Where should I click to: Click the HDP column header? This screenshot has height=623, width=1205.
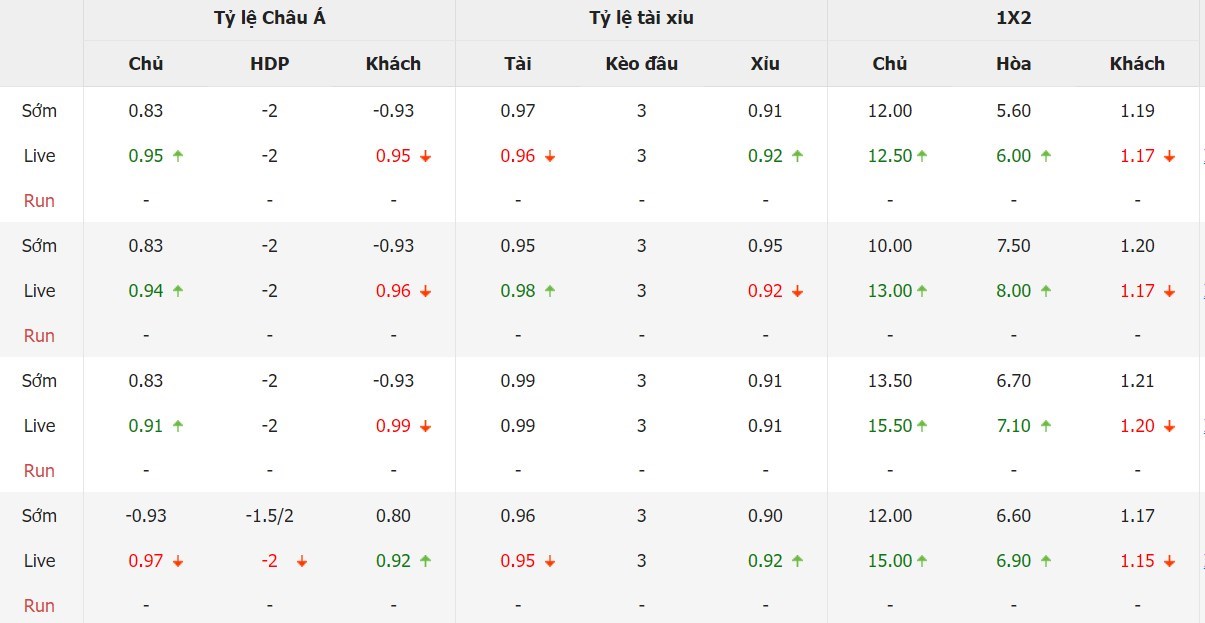(x=269, y=64)
